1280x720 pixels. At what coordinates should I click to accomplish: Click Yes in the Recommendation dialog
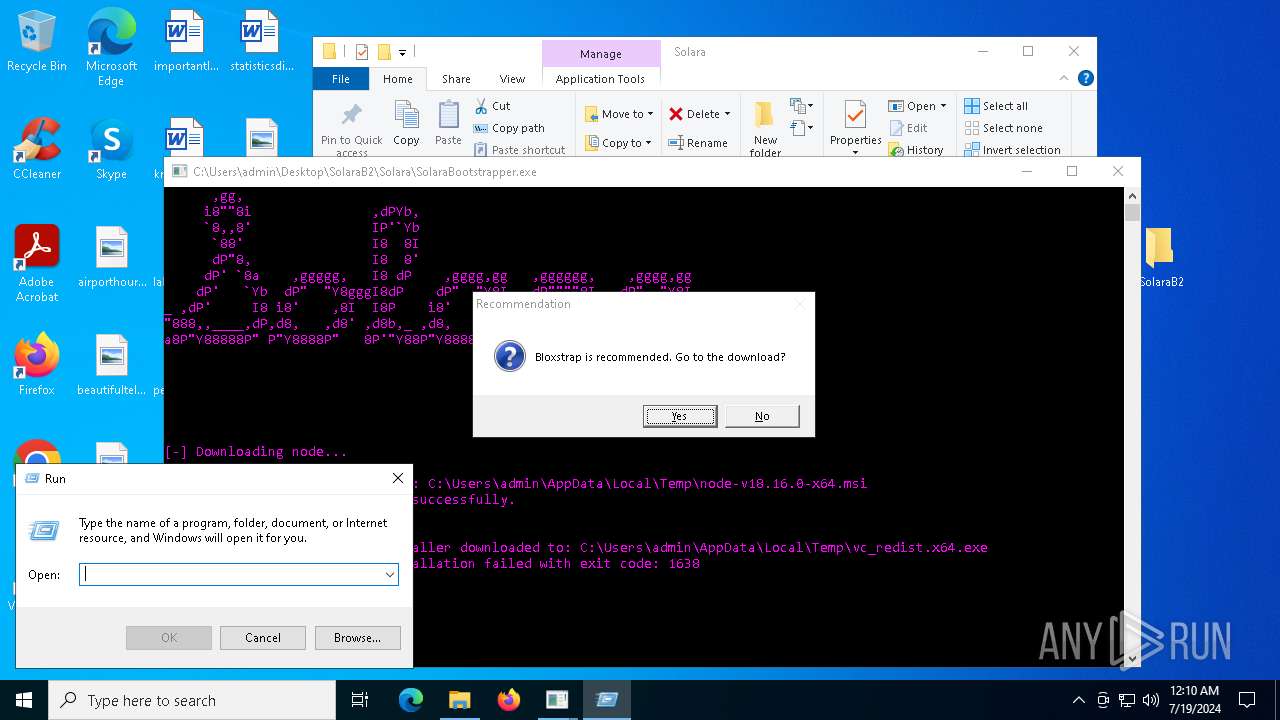680,416
